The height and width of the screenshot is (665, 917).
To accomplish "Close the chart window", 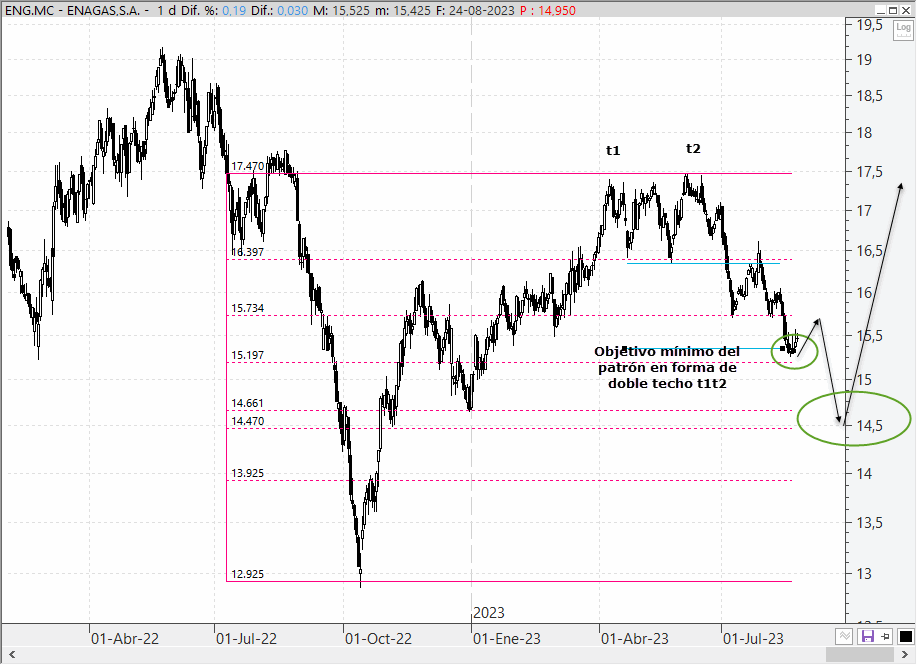I will point(904,10).
